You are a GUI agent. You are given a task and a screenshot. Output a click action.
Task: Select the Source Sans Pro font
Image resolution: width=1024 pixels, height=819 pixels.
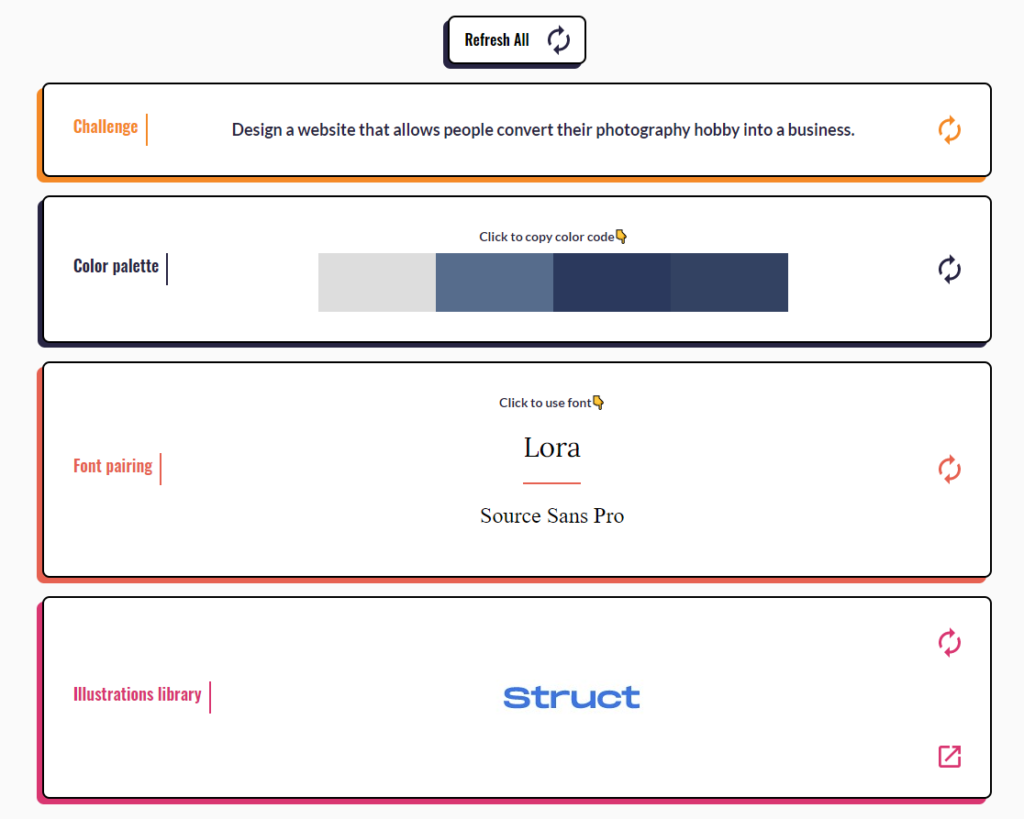(552, 516)
